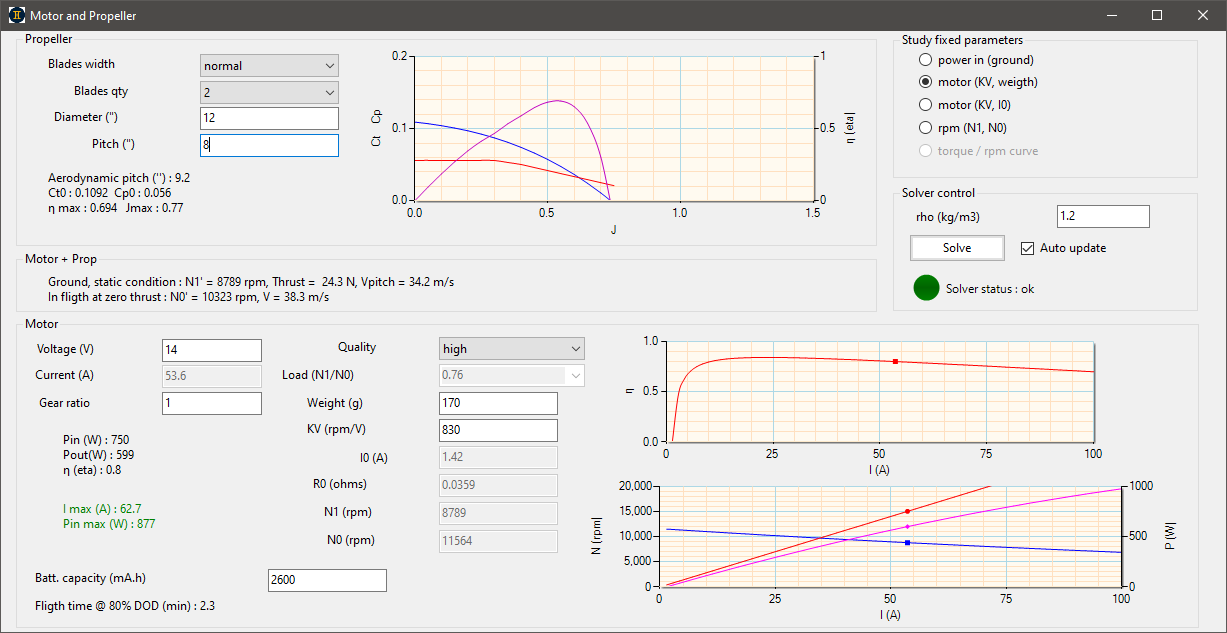1227x633 pixels.
Task: Click the I0 (A) field
Action: [x=498, y=457]
